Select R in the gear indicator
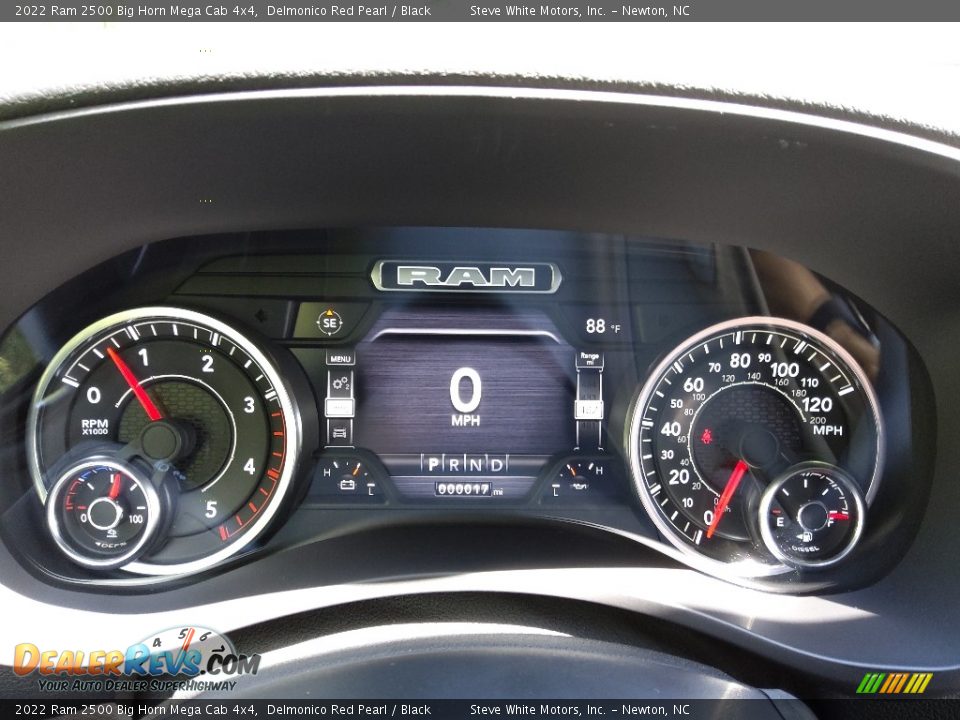Image resolution: width=960 pixels, height=720 pixels. point(454,464)
